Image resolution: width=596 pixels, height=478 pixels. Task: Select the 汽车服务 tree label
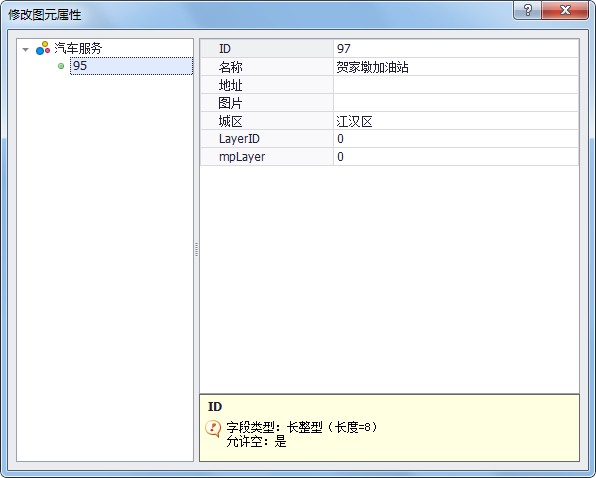click(x=78, y=48)
